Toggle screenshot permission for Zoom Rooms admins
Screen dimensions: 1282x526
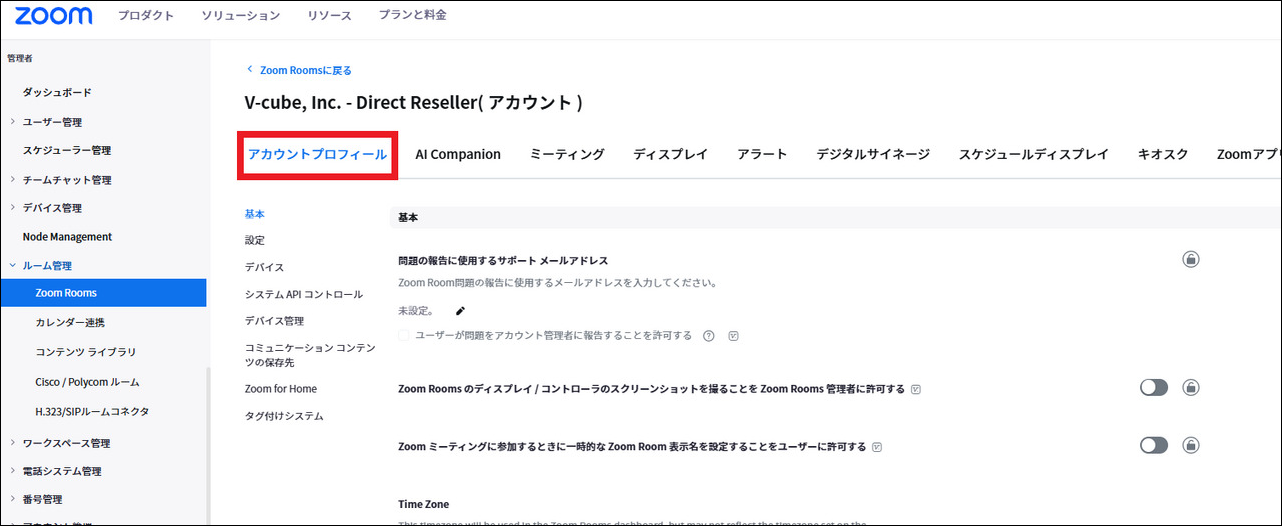click(1154, 388)
